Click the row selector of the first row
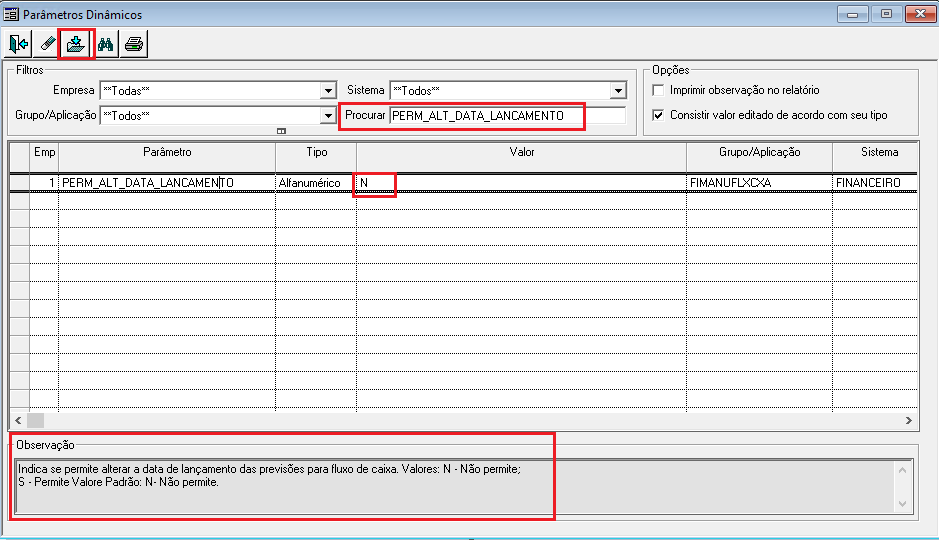 point(20,183)
